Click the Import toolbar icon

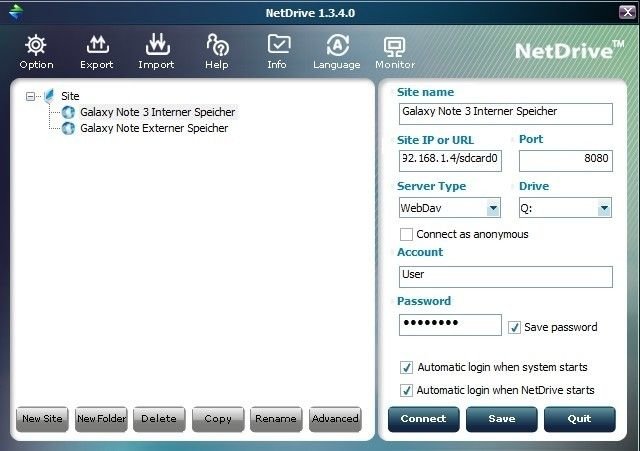(157, 45)
